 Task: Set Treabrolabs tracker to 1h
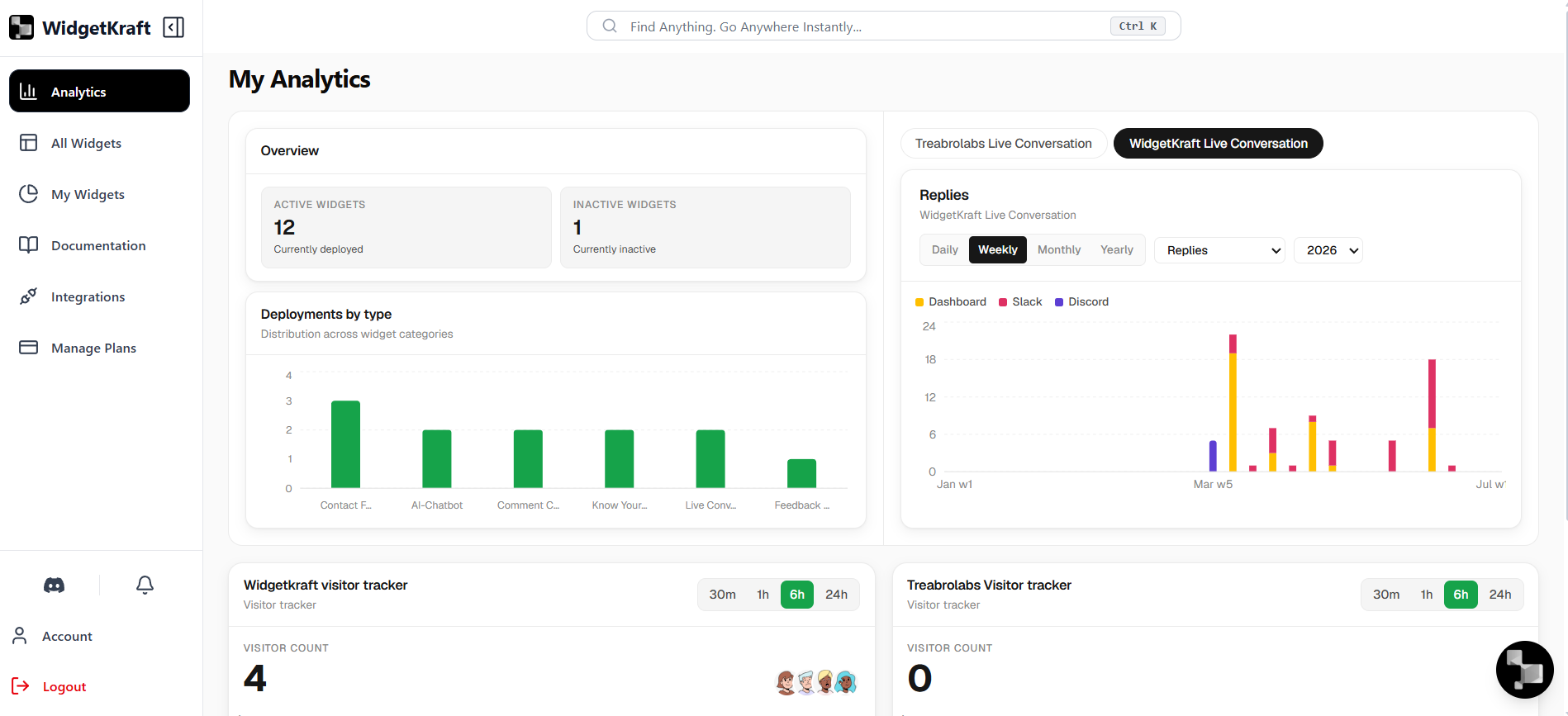coord(1427,595)
